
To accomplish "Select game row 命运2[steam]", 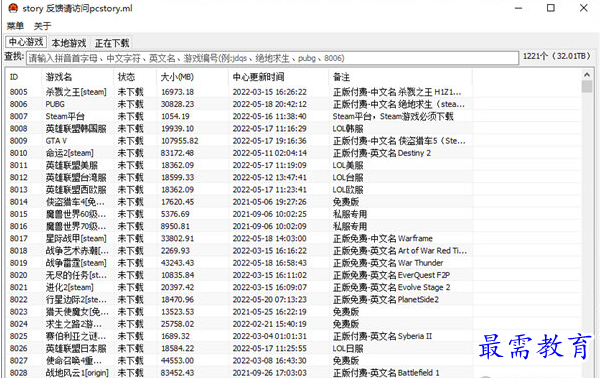I will (x=239, y=153).
